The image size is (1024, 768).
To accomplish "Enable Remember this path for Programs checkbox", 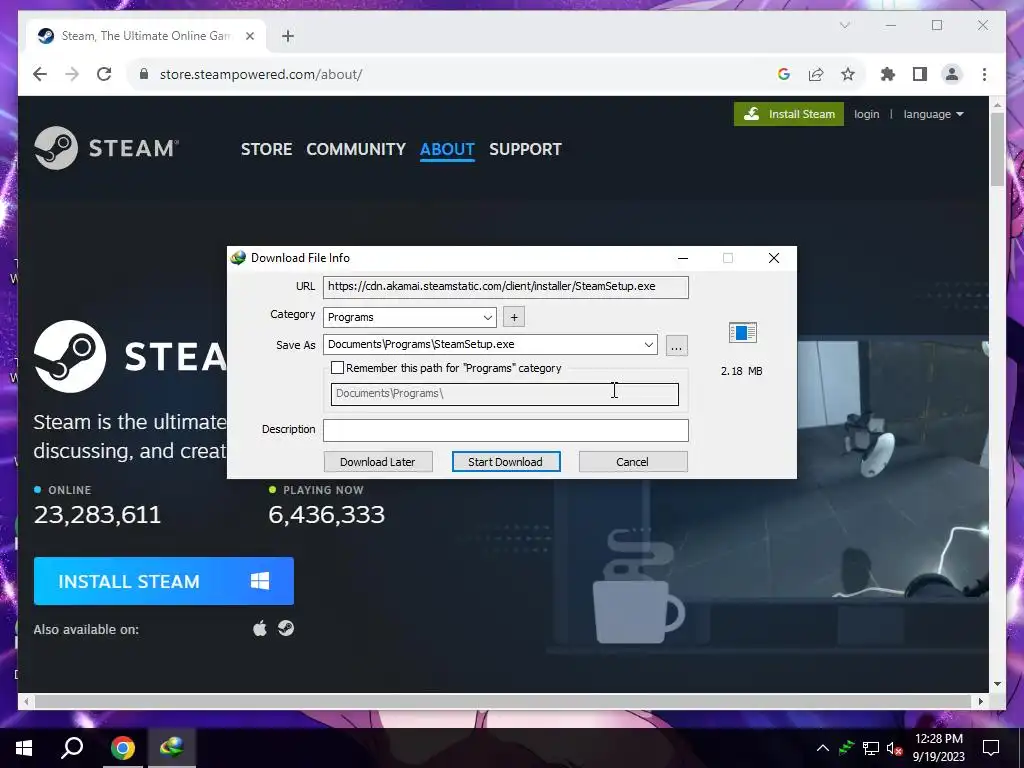I will pyautogui.click(x=338, y=368).
